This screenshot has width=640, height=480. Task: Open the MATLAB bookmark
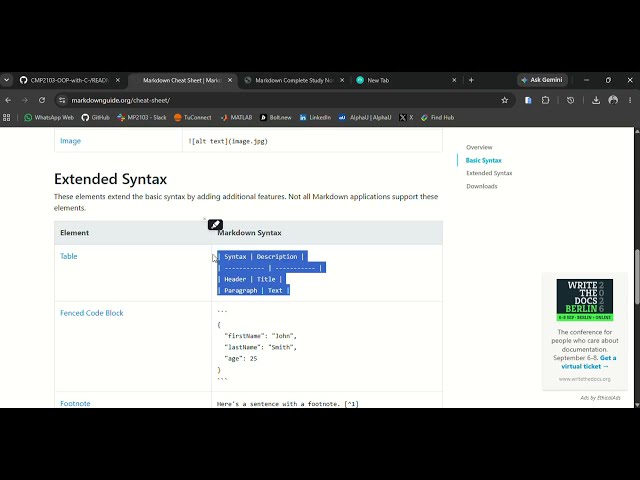236,118
